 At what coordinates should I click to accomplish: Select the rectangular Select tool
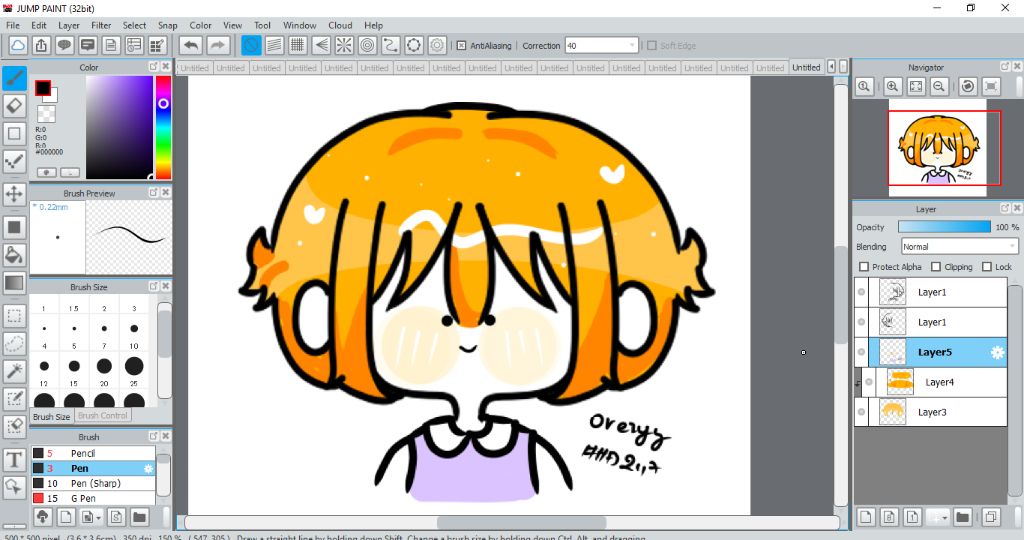(14, 316)
